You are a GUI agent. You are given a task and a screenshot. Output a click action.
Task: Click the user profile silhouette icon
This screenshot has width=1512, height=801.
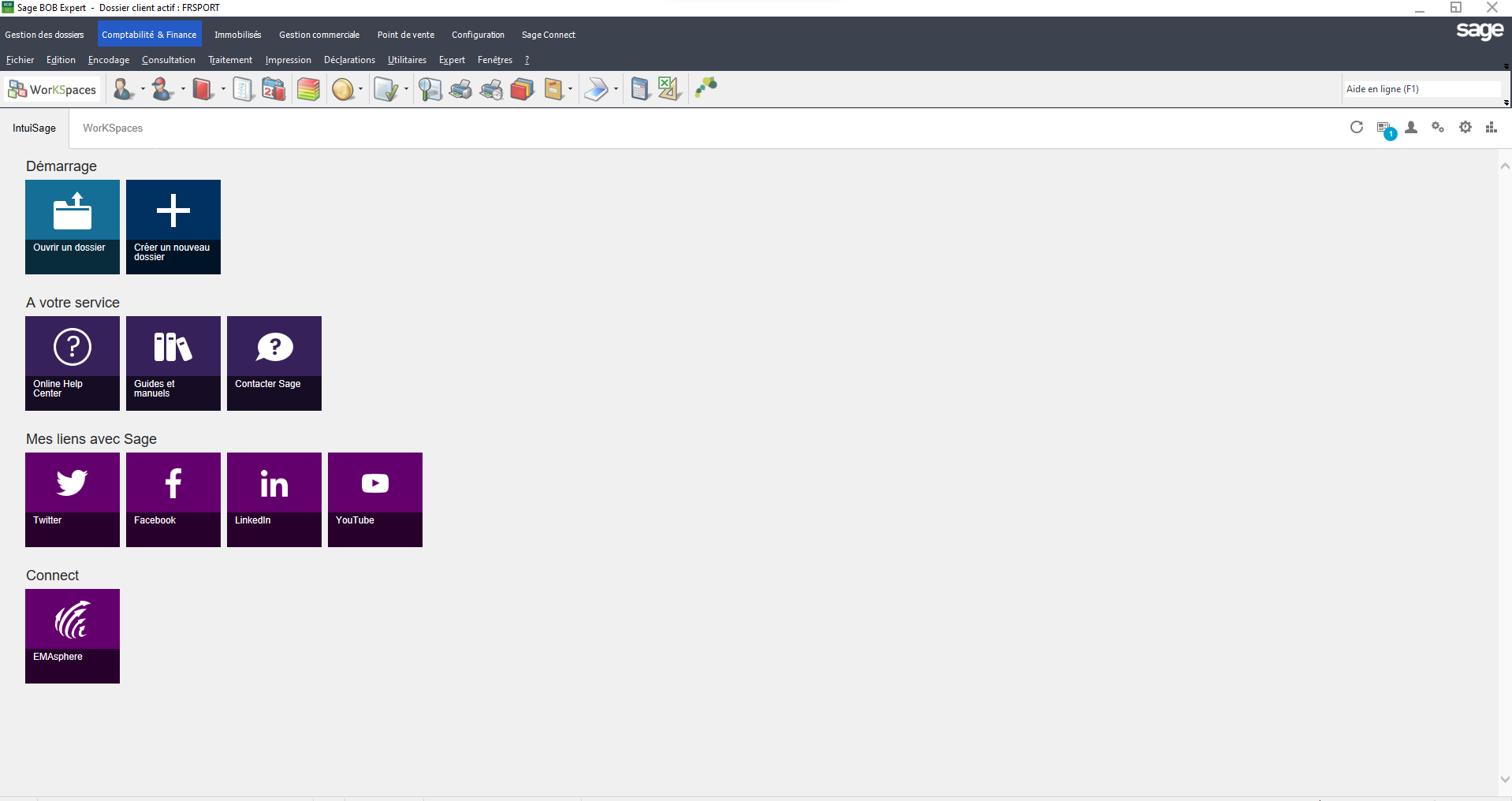[x=1411, y=128]
